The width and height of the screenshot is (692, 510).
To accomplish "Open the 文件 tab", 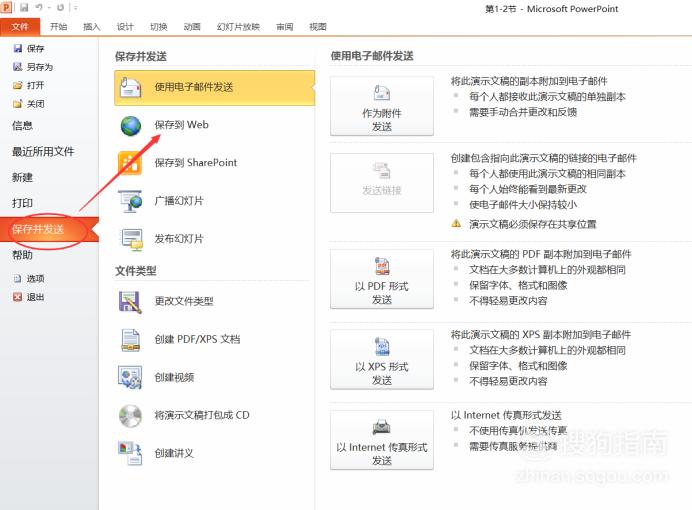I will (x=20, y=27).
